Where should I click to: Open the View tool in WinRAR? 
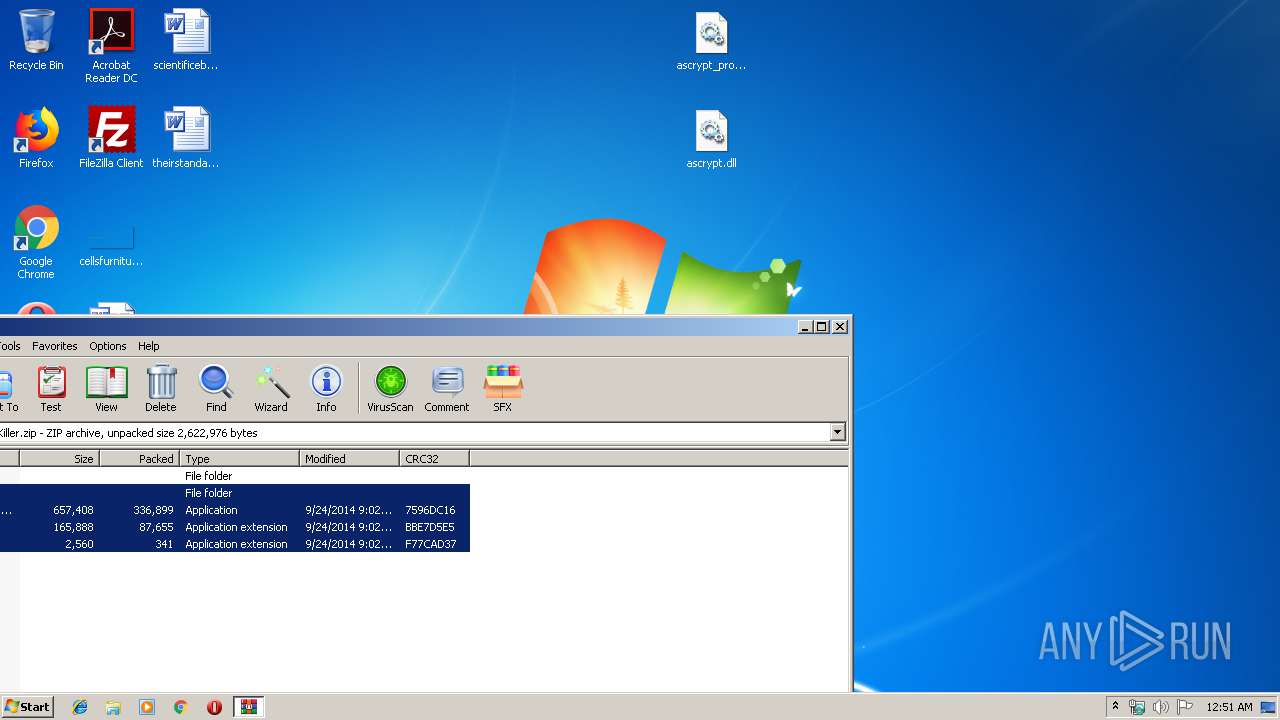tap(106, 389)
